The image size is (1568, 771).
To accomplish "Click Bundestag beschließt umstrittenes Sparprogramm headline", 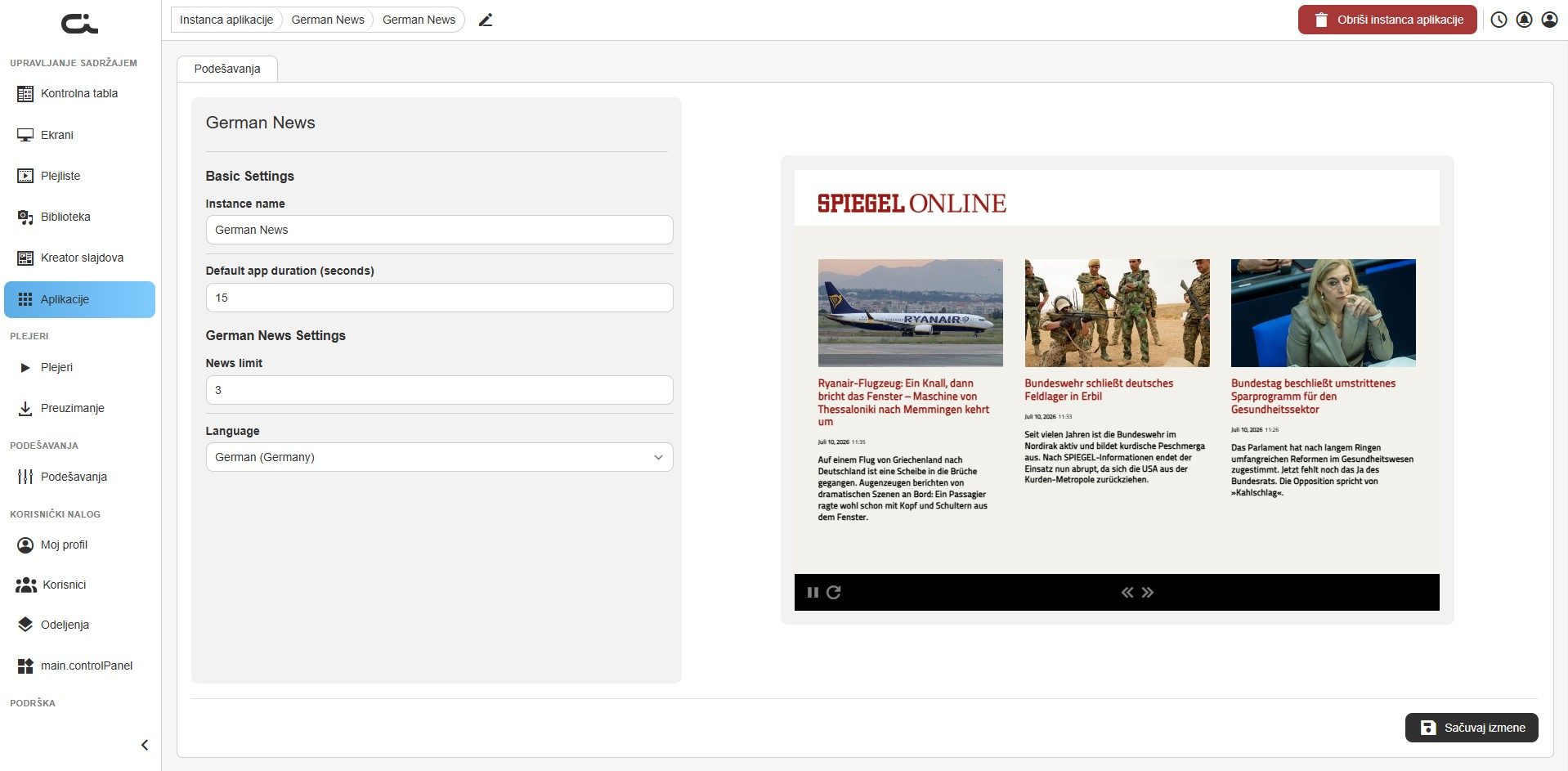I will pyautogui.click(x=1313, y=396).
